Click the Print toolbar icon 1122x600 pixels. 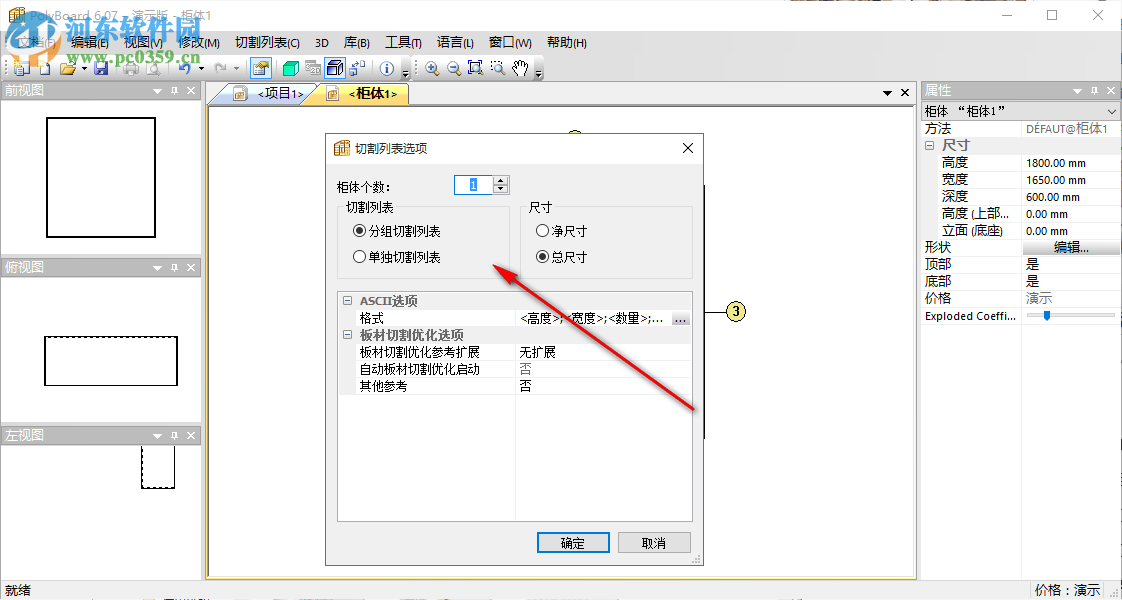(x=130, y=68)
